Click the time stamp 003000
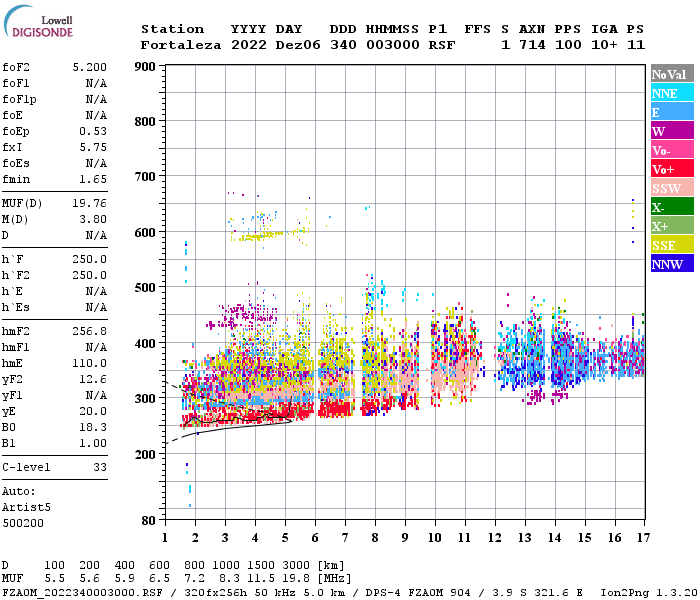 click(393, 45)
